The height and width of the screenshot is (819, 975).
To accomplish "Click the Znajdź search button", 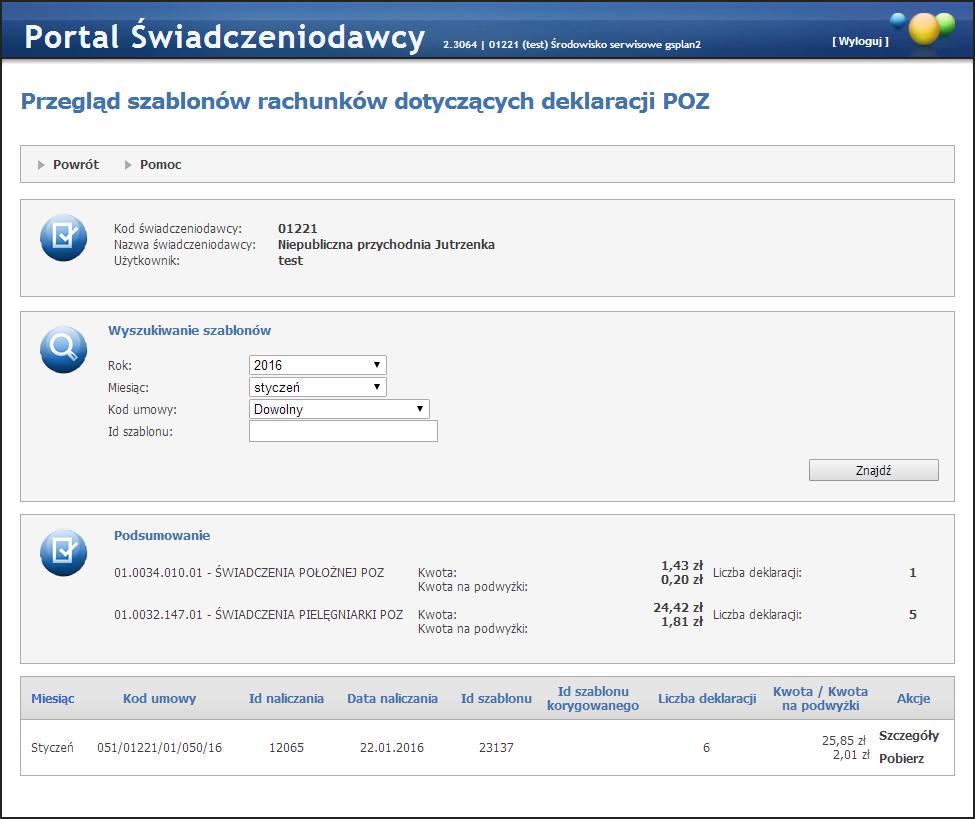I will [x=874, y=470].
